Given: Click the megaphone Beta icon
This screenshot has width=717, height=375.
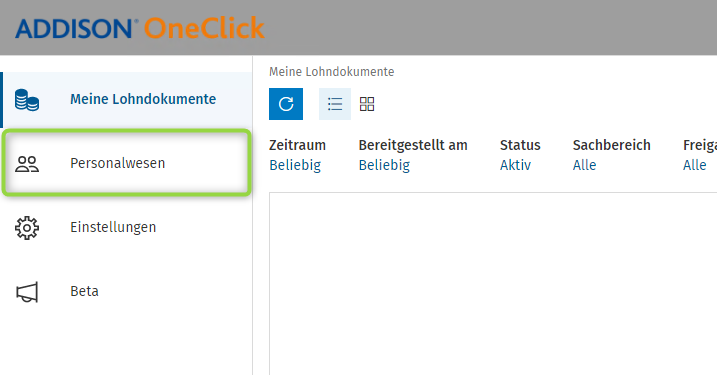Looking at the screenshot, I should tap(27, 292).
